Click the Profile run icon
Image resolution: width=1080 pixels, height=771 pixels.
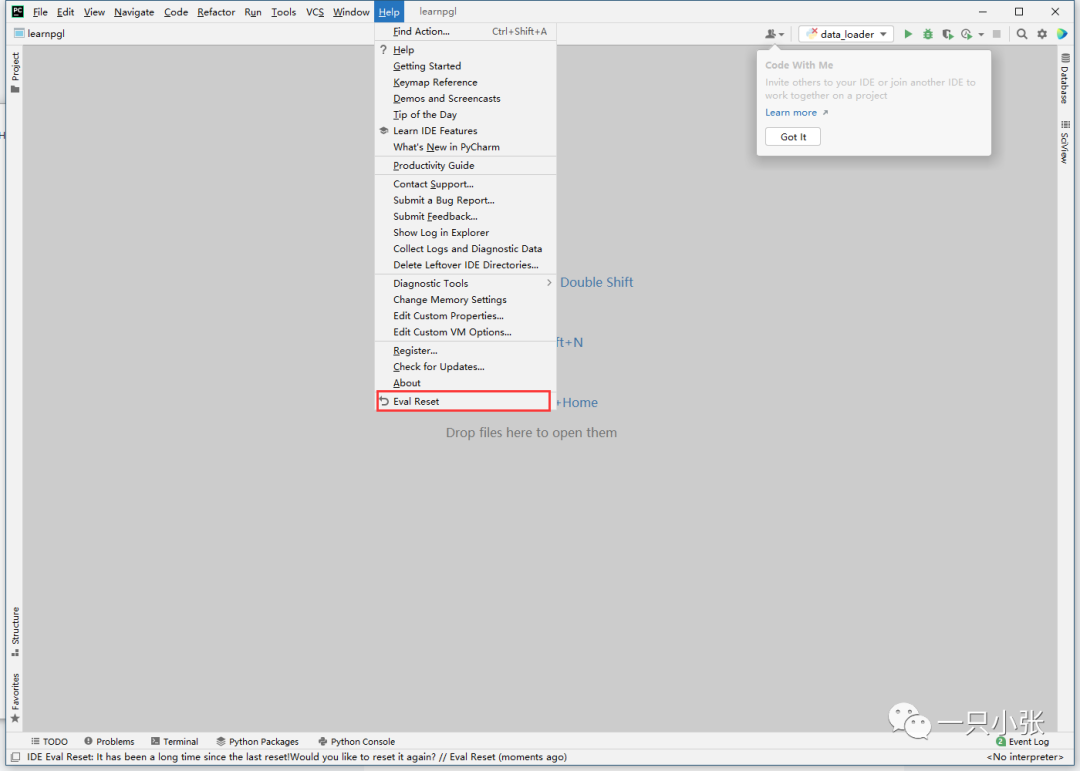(967, 34)
